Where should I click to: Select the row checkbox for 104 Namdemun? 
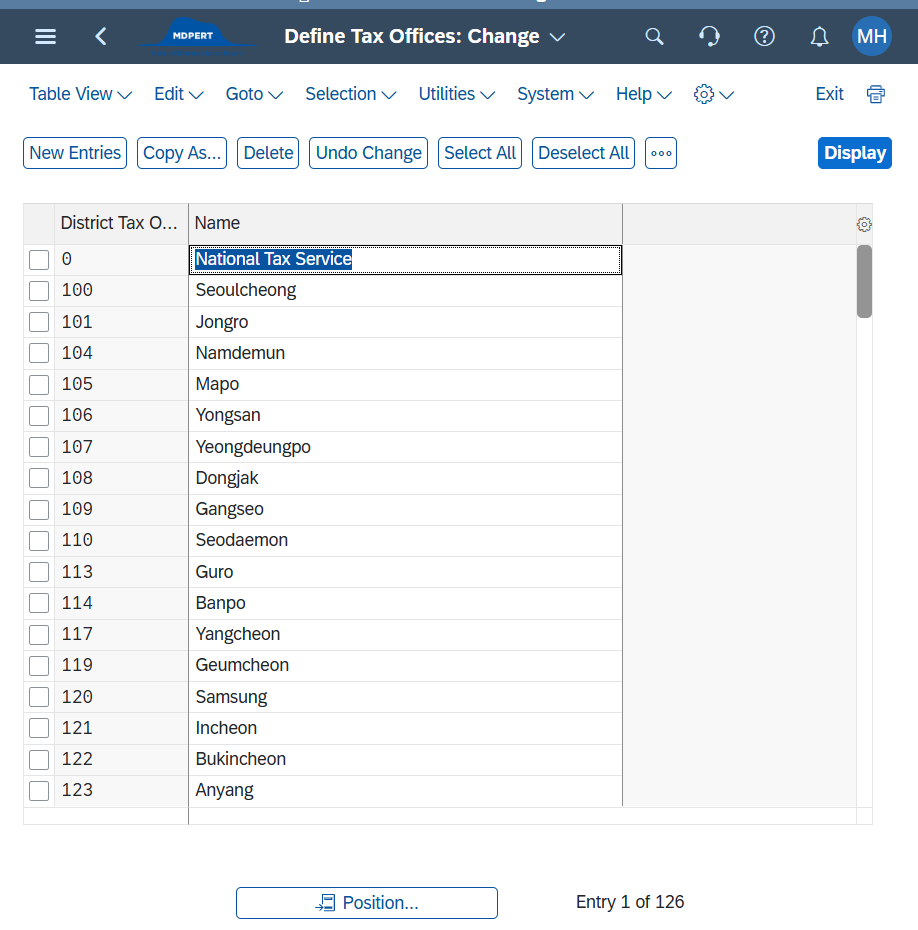[39, 353]
